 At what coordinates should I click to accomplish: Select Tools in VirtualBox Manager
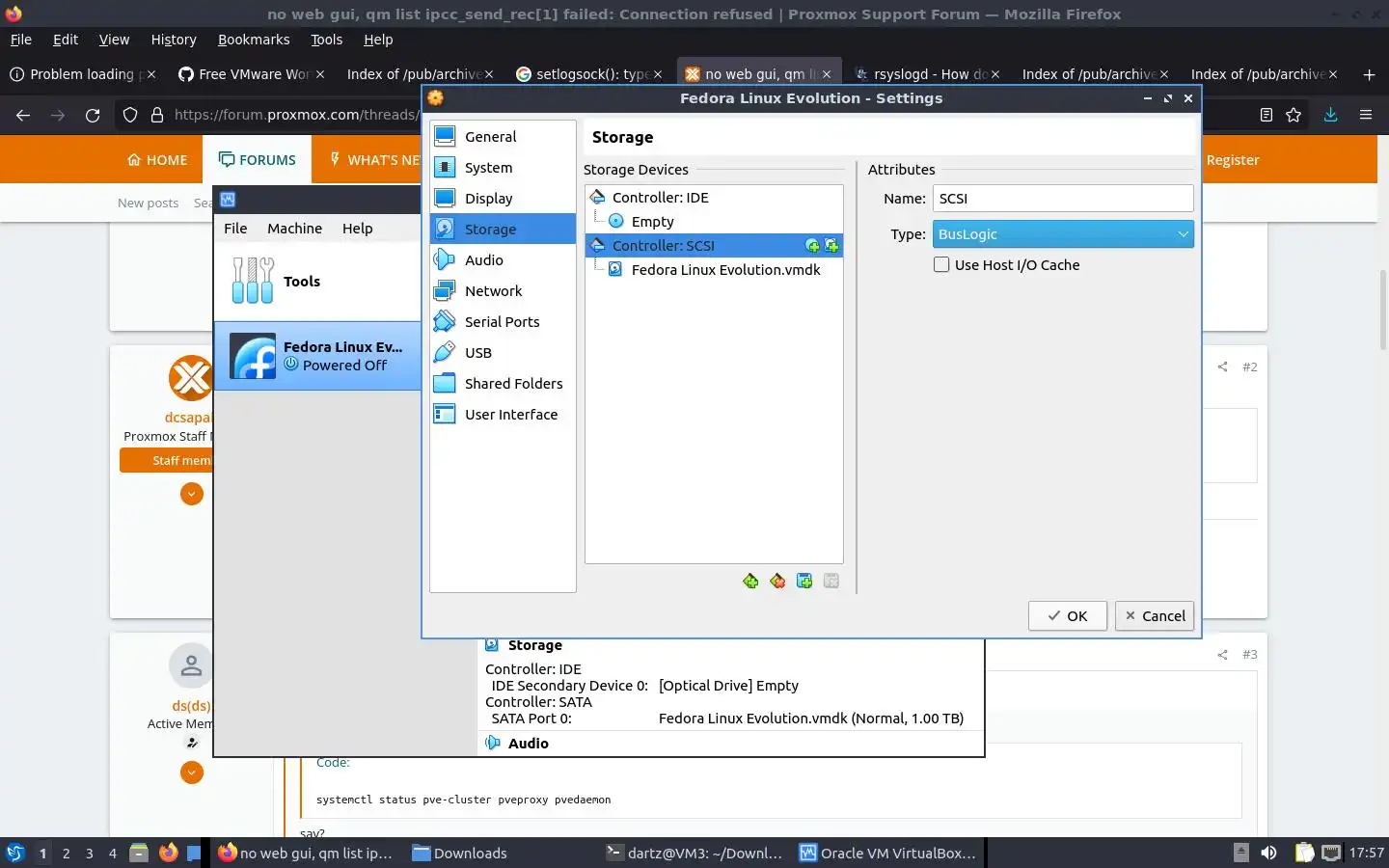(x=317, y=282)
